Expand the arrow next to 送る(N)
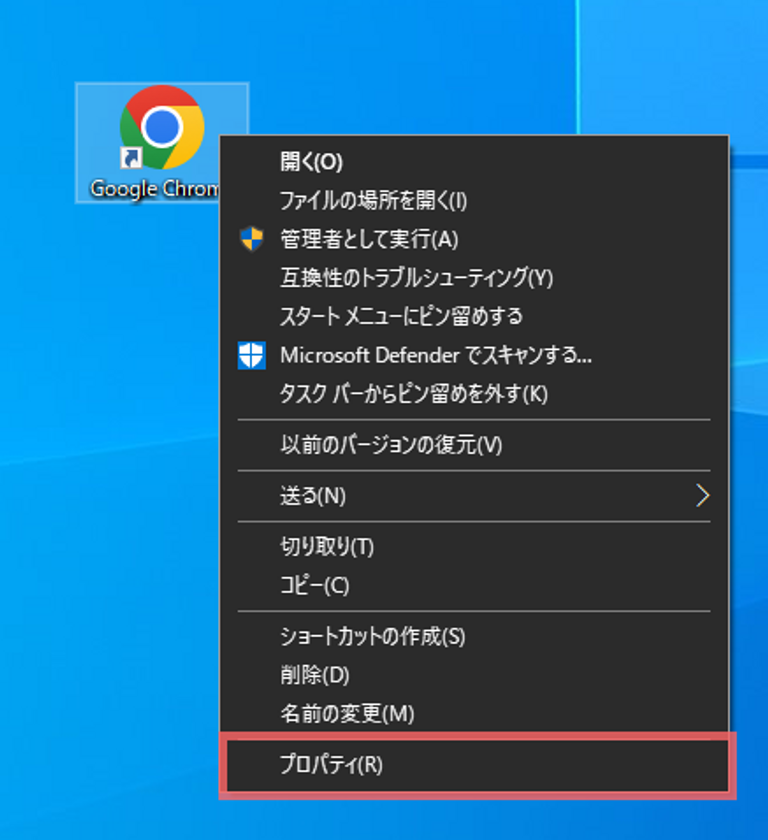 tap(703, 496)
